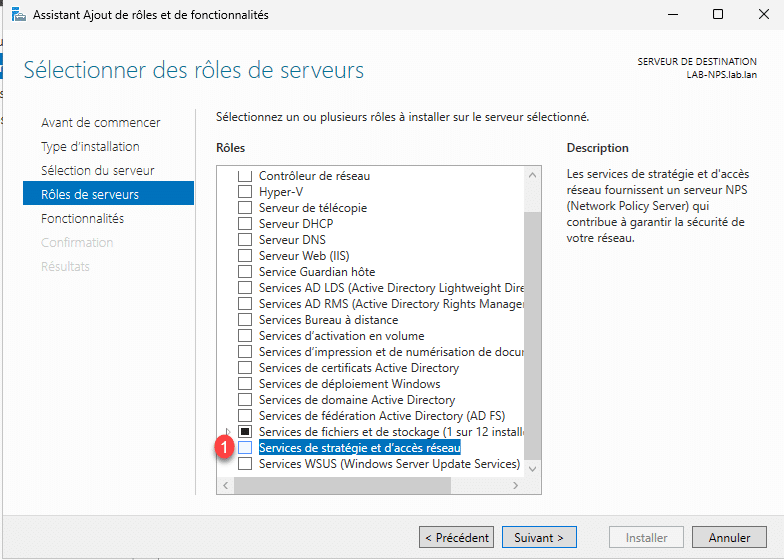The height and width of the screenshot is (560, 784).
Task: Enable the Serveur DNS checkbox
Action: (245, 240)
